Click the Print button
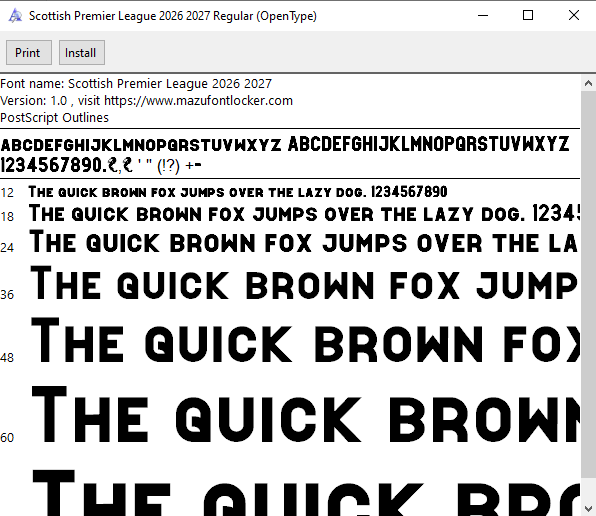 29,52
